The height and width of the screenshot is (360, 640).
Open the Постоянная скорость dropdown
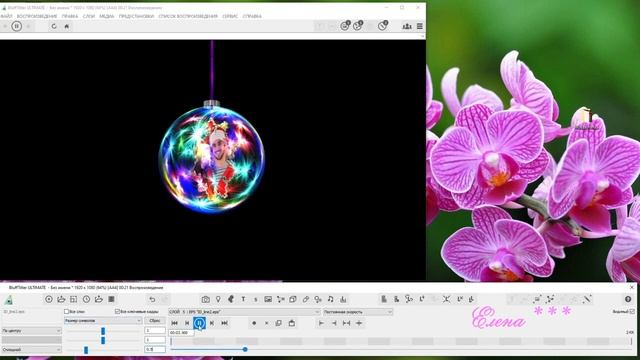click(358, 312)
